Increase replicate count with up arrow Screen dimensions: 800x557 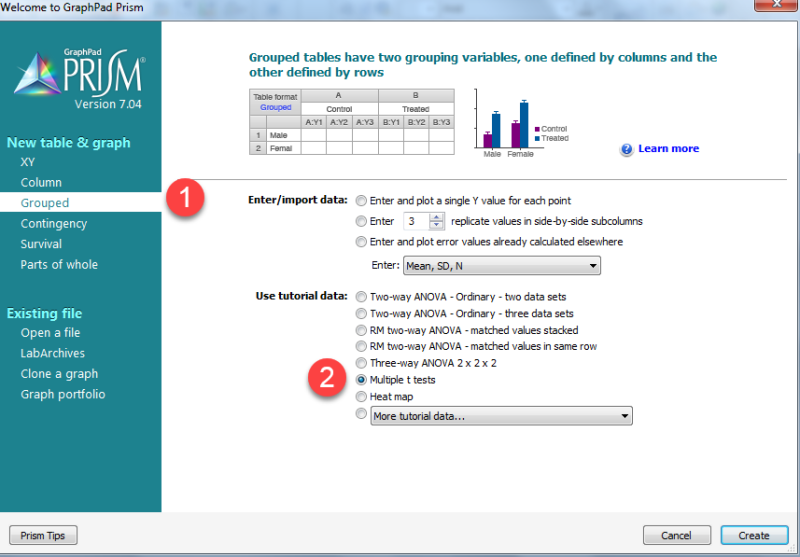(x=436, y=217)
